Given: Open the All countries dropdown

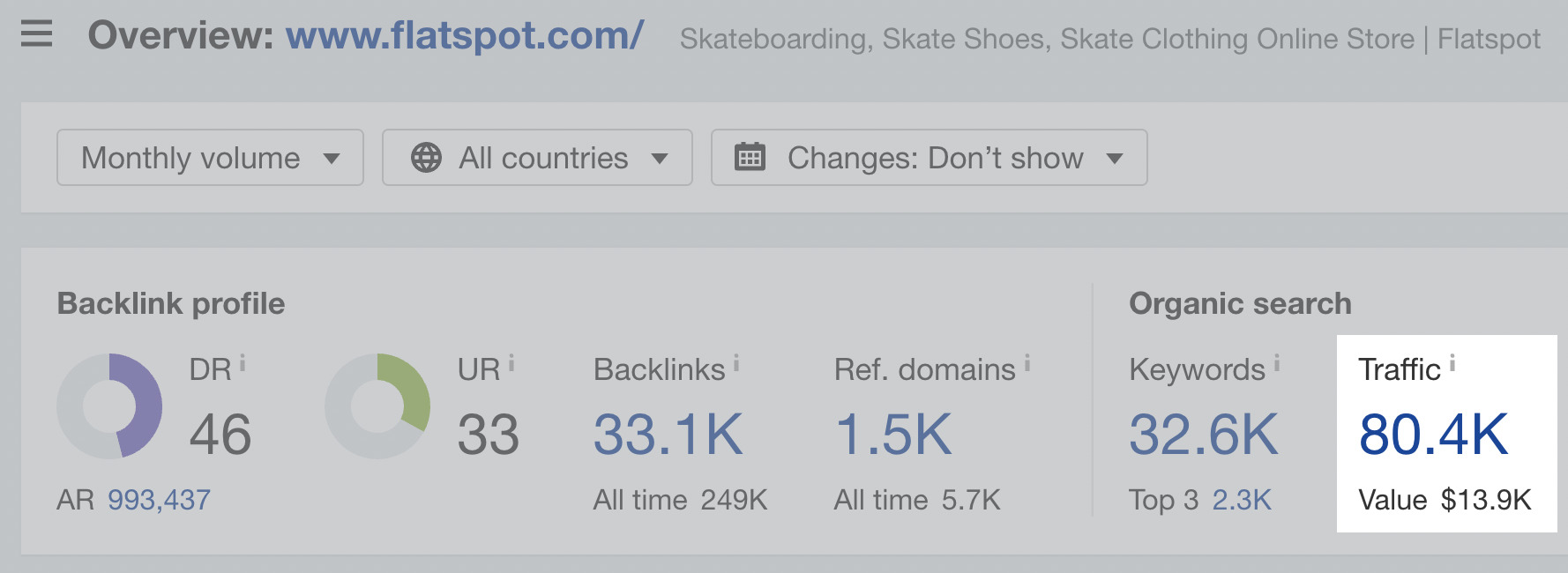Looking at the screenshot, I should pos(537,158).
